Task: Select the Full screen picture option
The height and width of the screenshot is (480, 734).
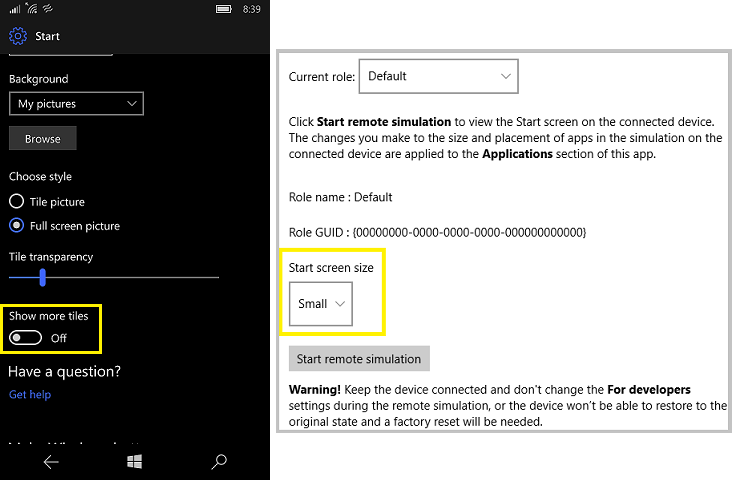Action: [17, 225]
